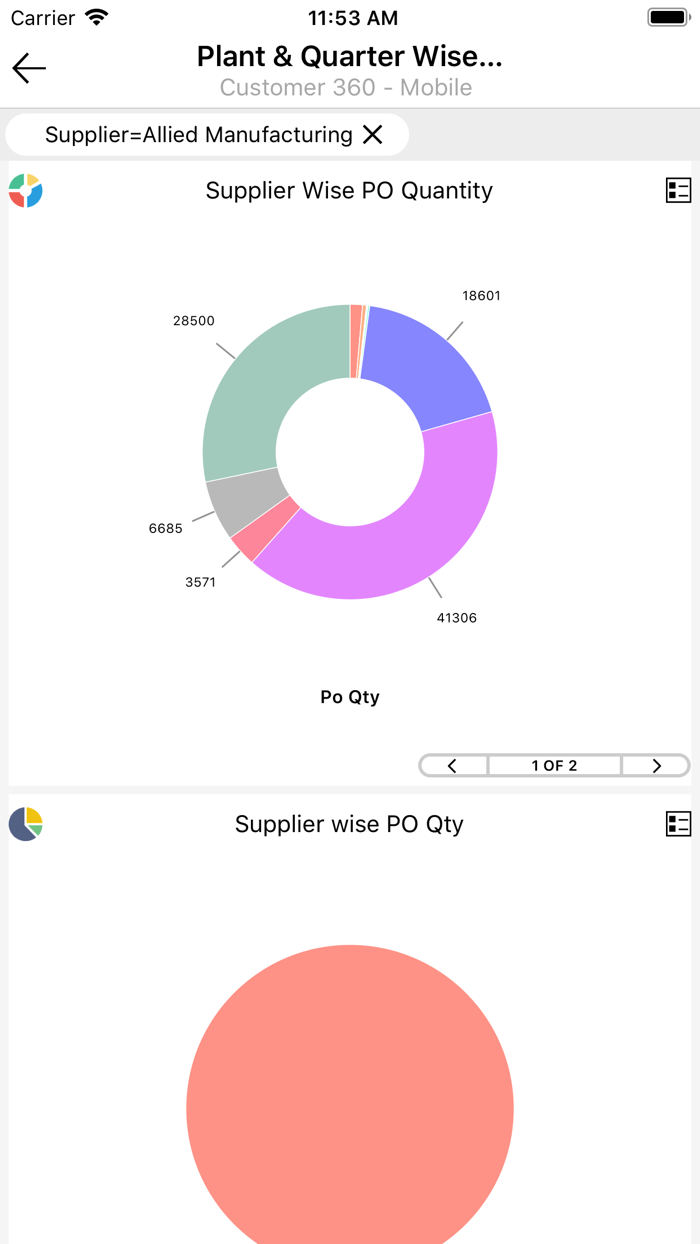Tap the colorful pie chart icon beside Supplier Wise PO Quantity
Screen dimensions: 700x1244
pyautogui.click(x=25, y=190)
